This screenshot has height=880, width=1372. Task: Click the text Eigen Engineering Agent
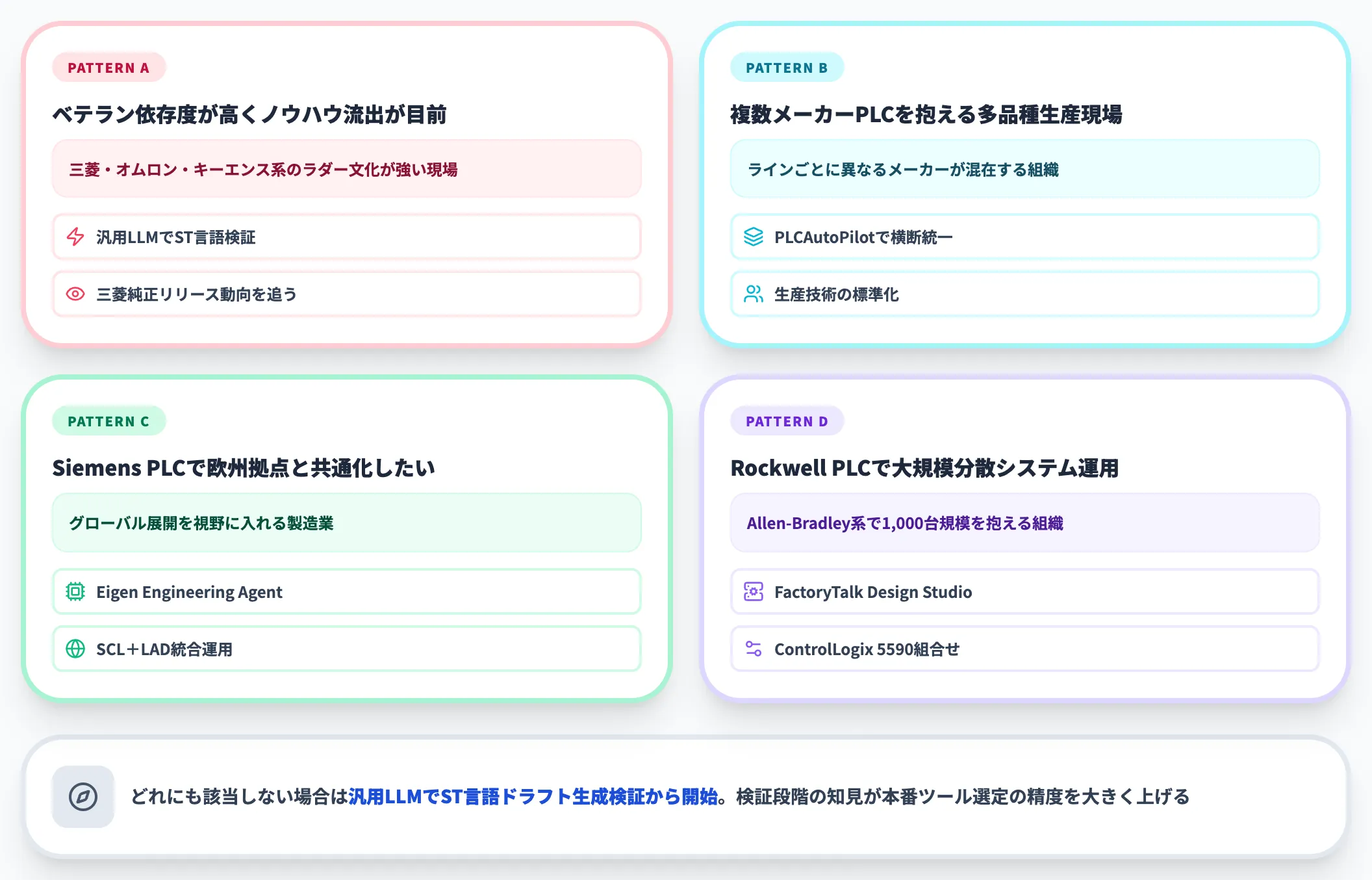(x=189, y=592)
